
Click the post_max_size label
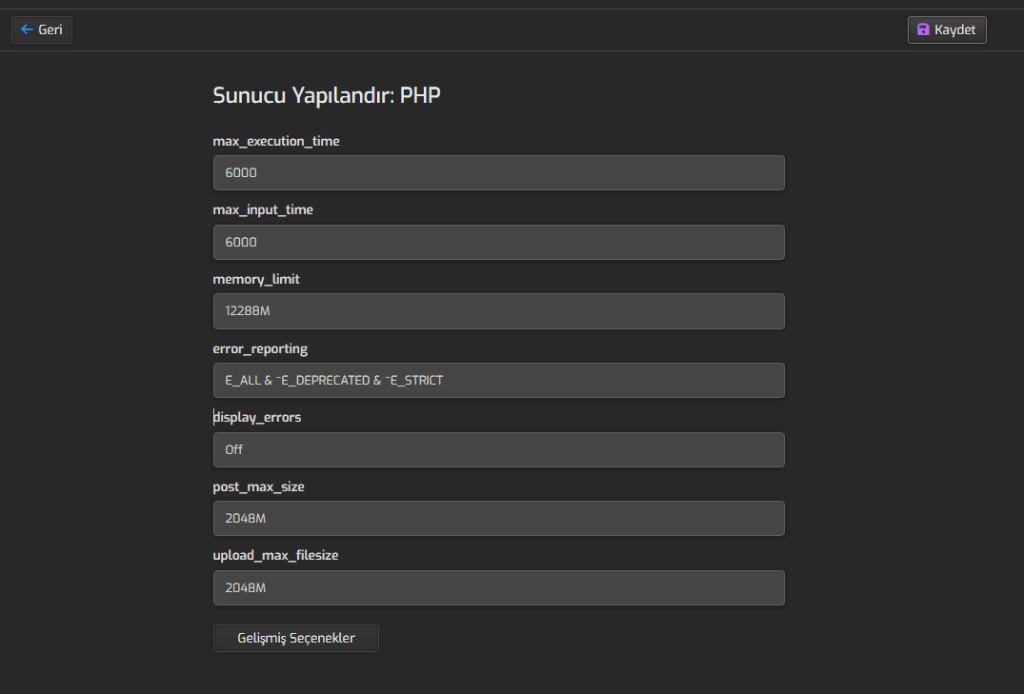pos(258,487)
